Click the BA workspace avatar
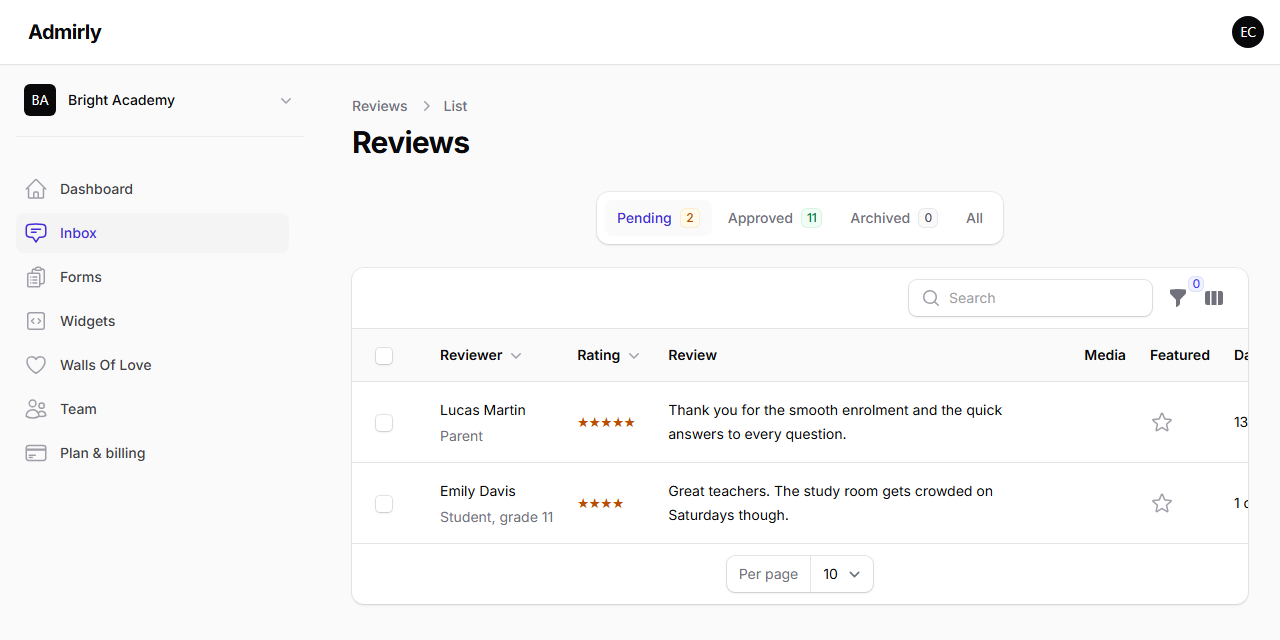Screen dimensions: 1280x640 coord(40,100)
